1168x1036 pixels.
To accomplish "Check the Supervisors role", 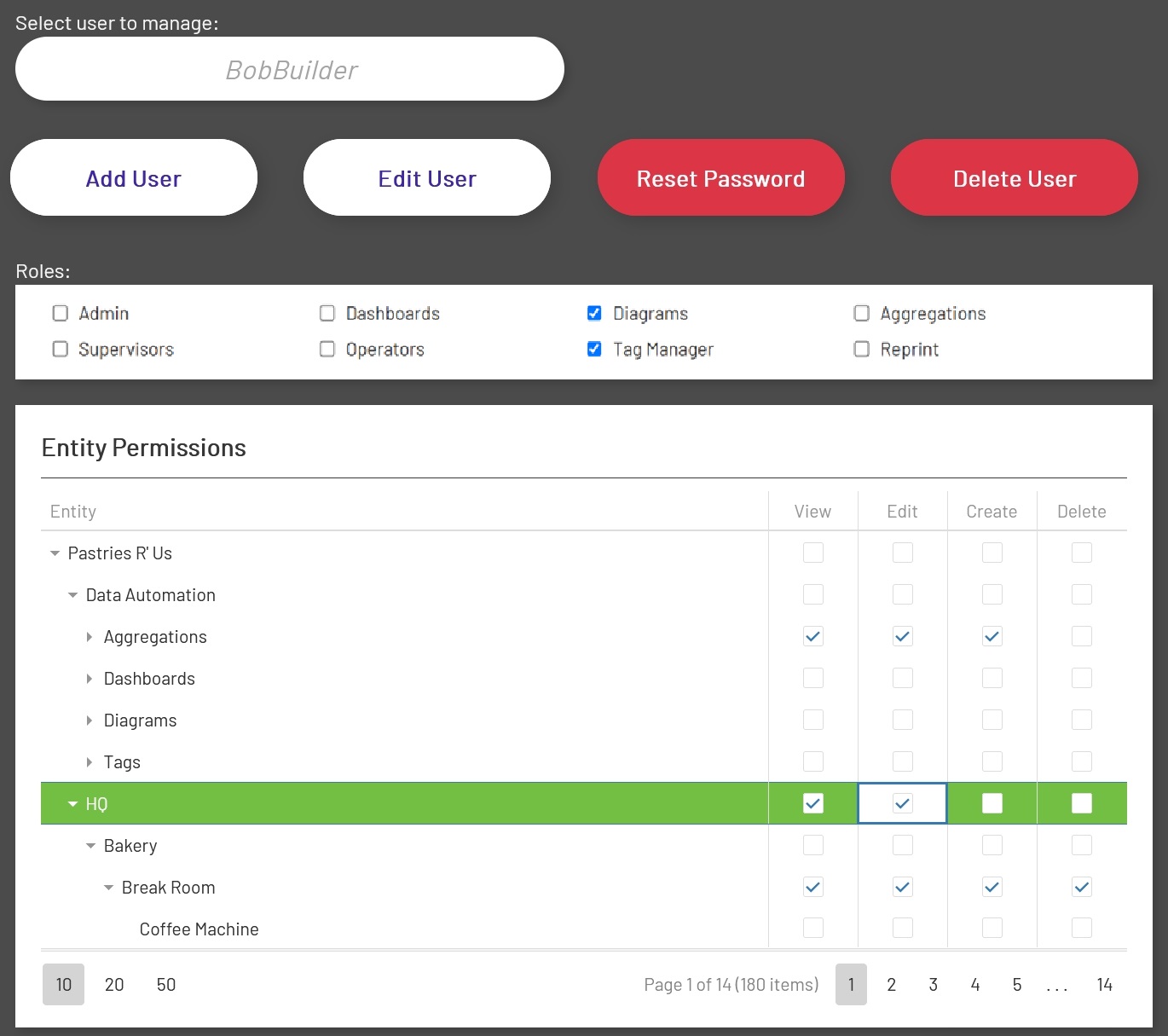I will [x=60, y=349].
